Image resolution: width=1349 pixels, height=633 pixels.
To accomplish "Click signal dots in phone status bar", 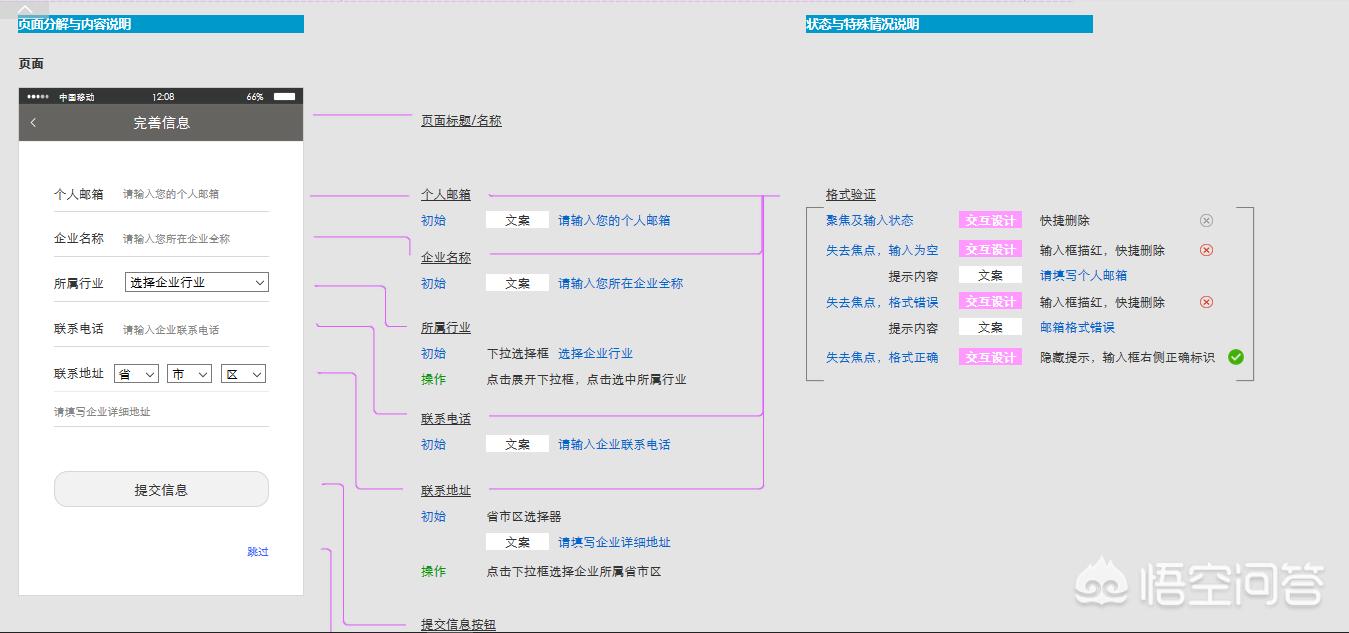I will pos(38,97).
